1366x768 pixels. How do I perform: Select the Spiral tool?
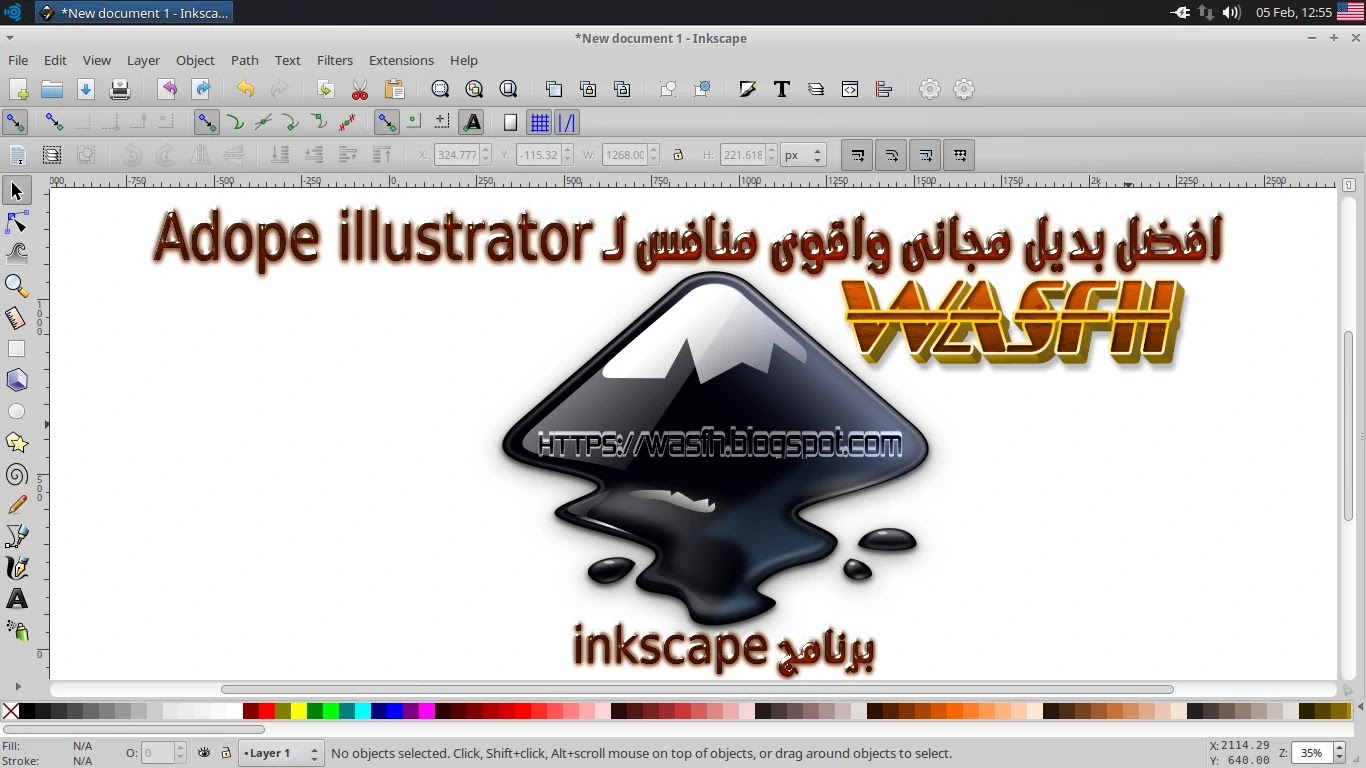[16, 475]
